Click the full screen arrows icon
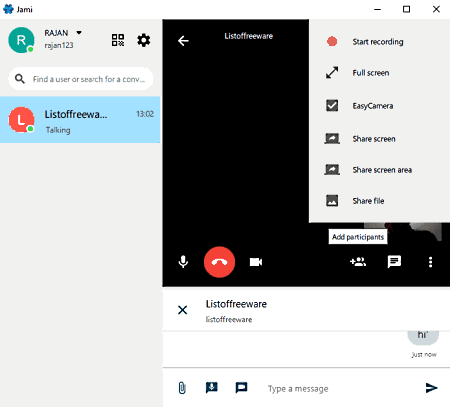Image resolution: width=450 pixels, height=407 pixels. coord(332,72)
